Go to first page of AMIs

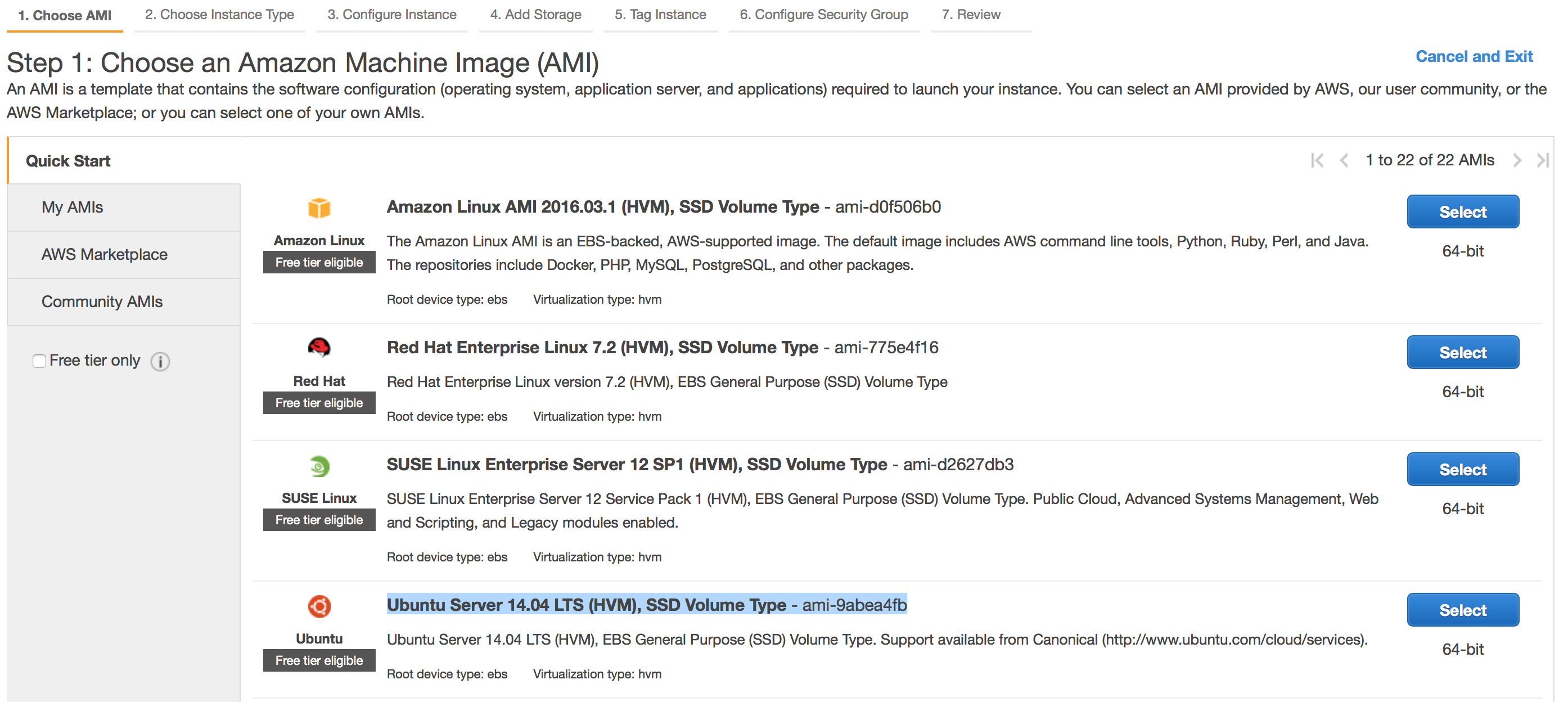tap(1317, 160)
